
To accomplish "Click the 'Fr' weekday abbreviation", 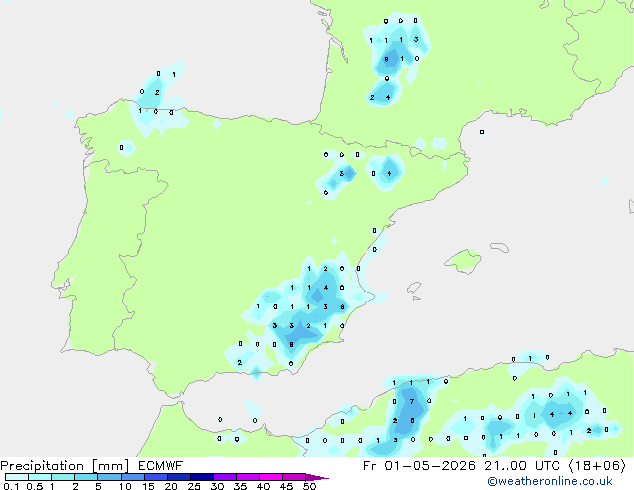I will (x=370, y=466).
